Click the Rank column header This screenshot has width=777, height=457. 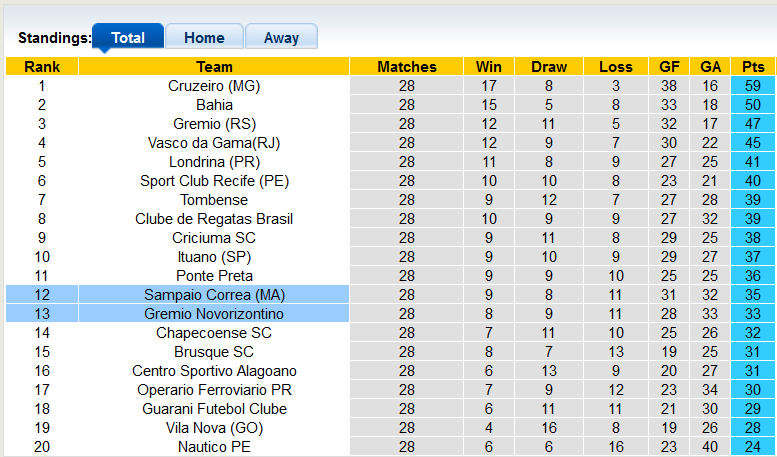(x=42, y=66)
